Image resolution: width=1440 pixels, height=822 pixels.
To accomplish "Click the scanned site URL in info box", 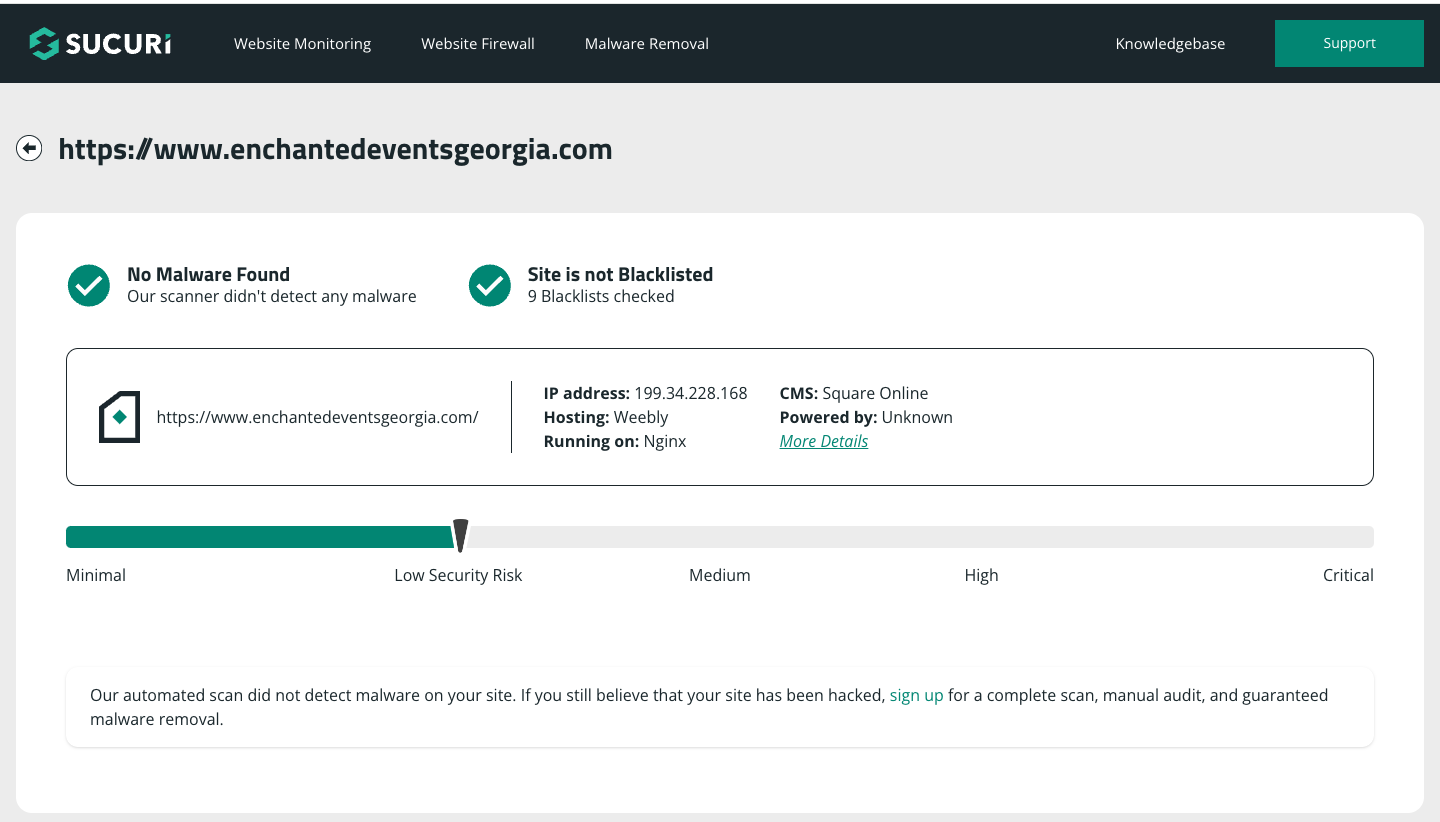I will click(317, 417).
